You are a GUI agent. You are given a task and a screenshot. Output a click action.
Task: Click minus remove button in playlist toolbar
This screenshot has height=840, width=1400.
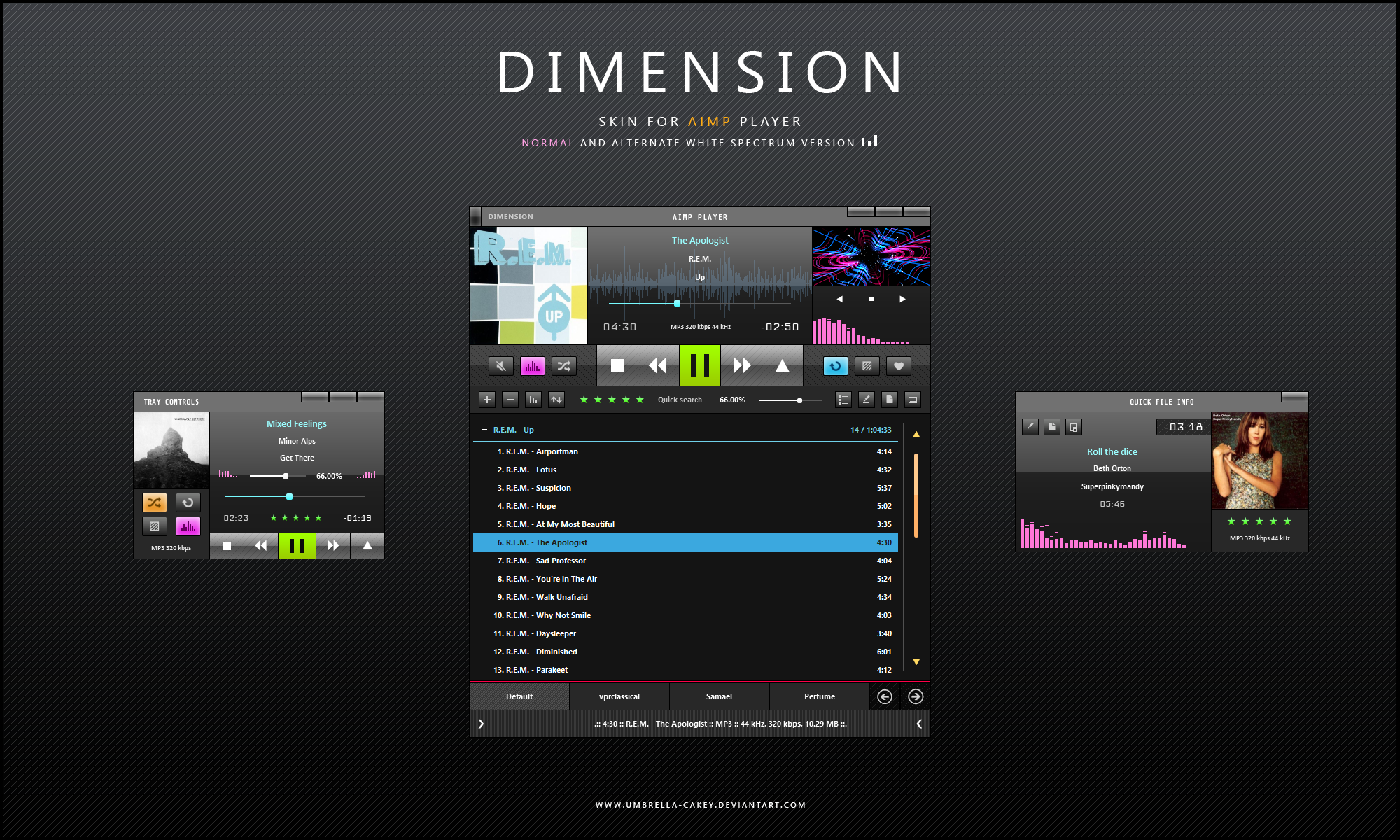(510, 400)
